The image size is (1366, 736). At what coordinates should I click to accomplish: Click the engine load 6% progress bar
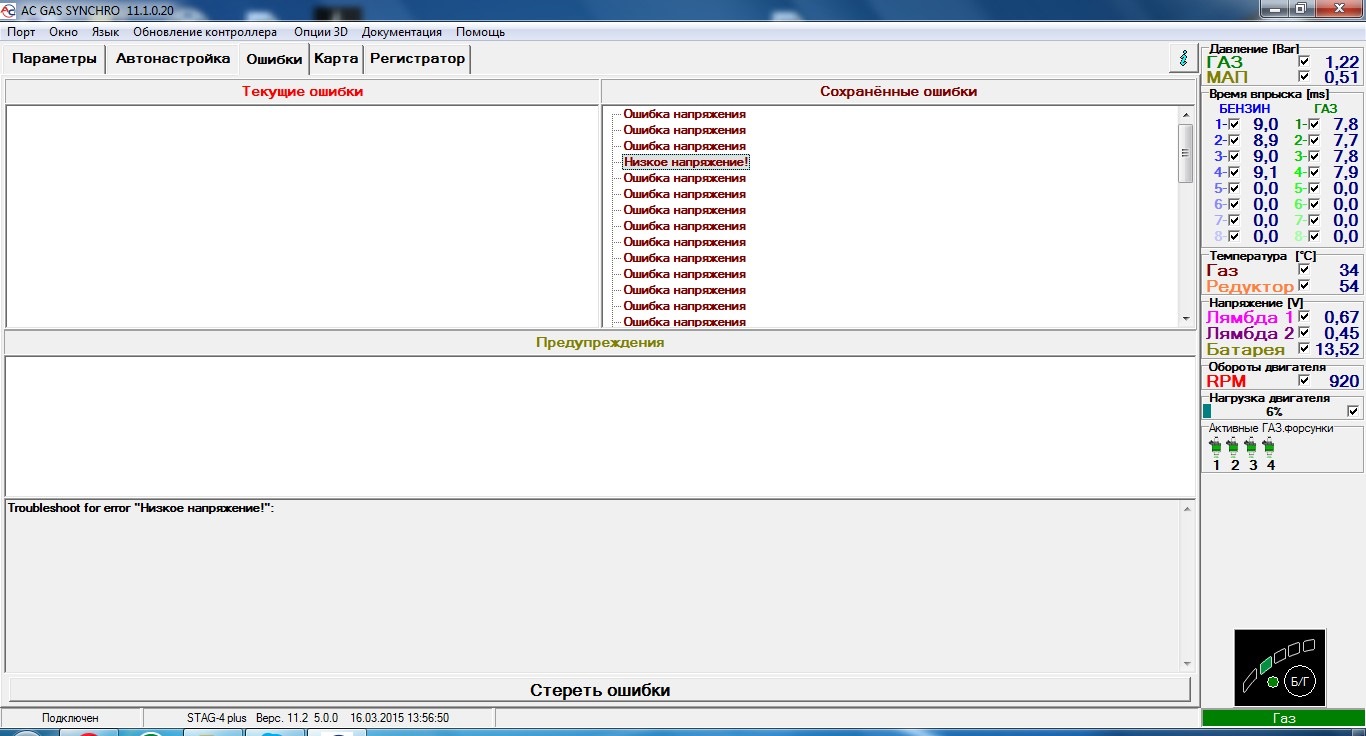1274,411
